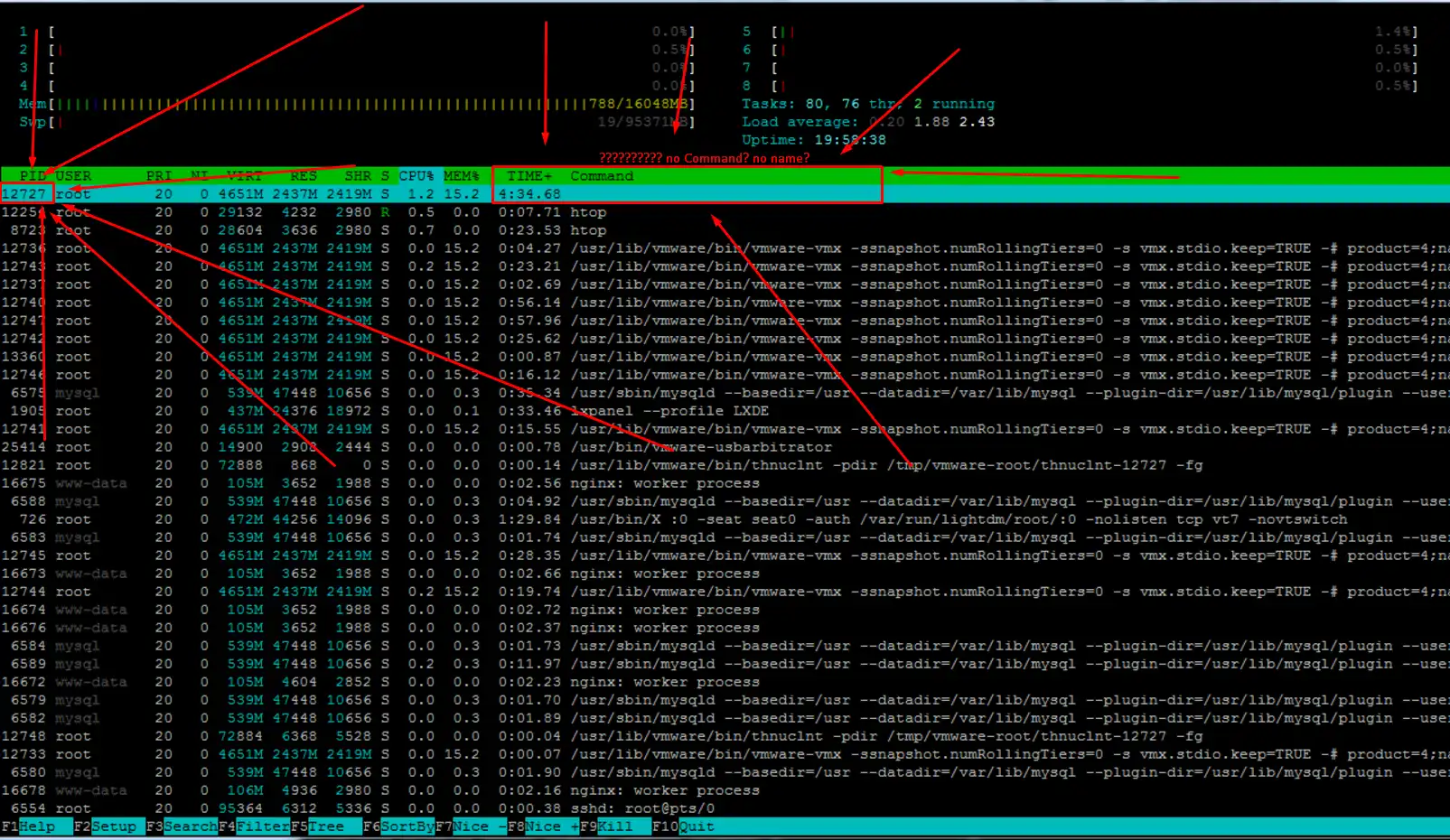Viewport: 1450px width, 840px height.
Task: Sort by the Command column header
Action: tap(602, 176)
